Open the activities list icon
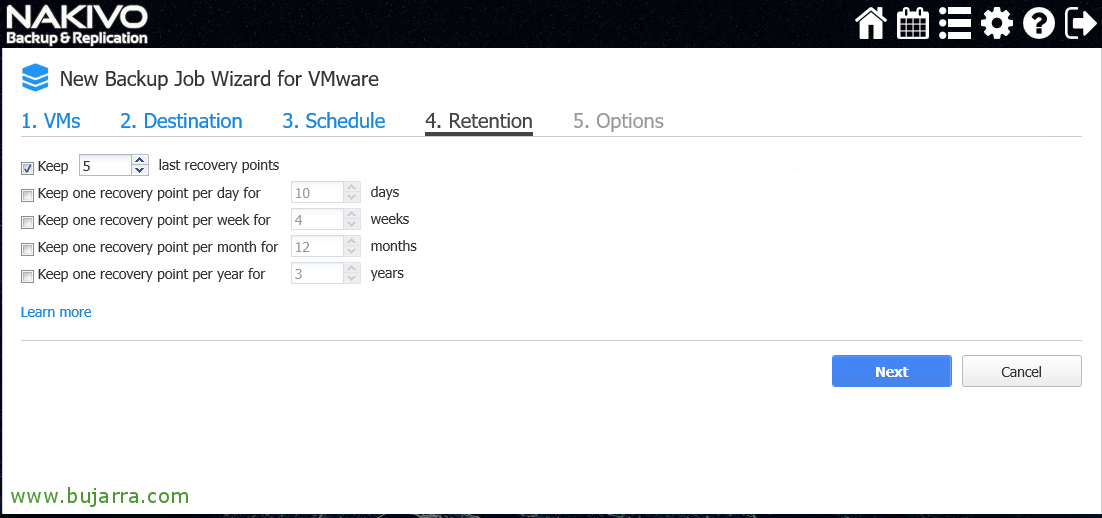 955,24
